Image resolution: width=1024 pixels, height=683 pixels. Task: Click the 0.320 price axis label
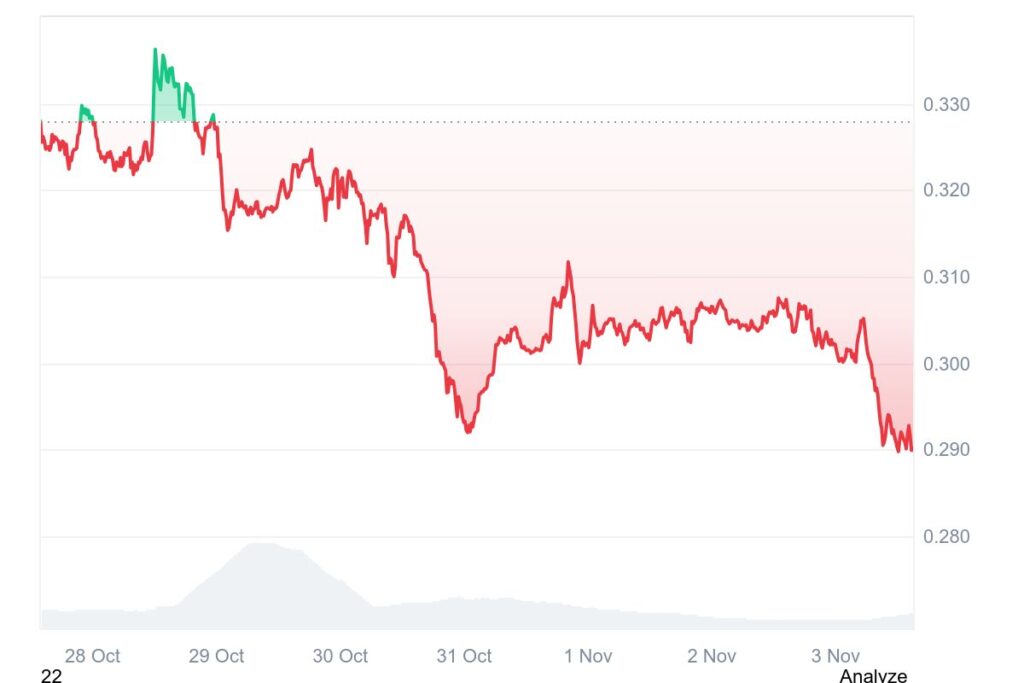click(x=944, y=190)
